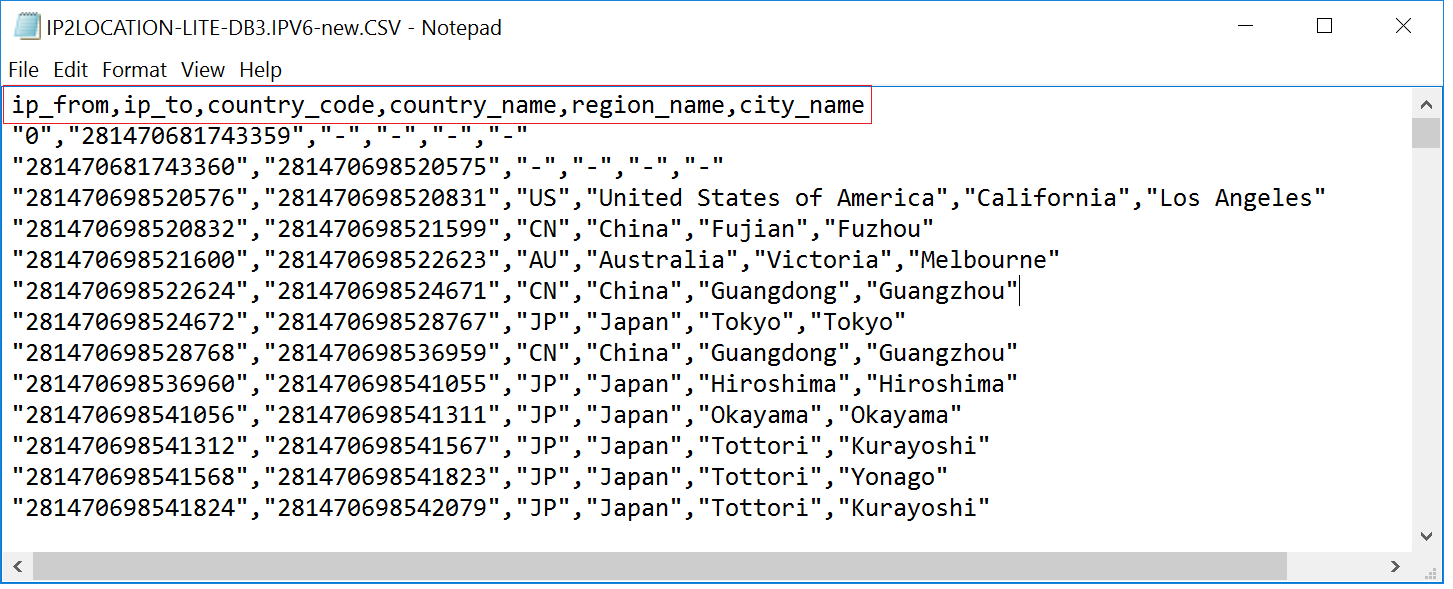
Task: Place cursor in the "Los Angeles" text
Action: [1241, 198]
